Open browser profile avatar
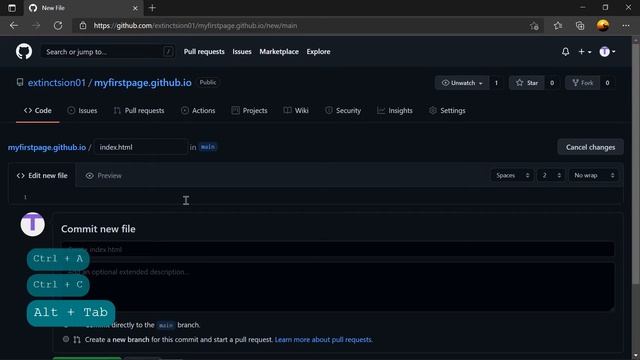Screen dimensions: 640x360 tap(603, 26)
